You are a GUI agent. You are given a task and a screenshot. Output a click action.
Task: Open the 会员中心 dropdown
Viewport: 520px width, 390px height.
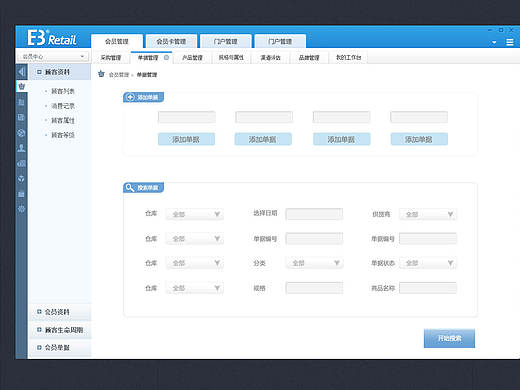[52, 57]
